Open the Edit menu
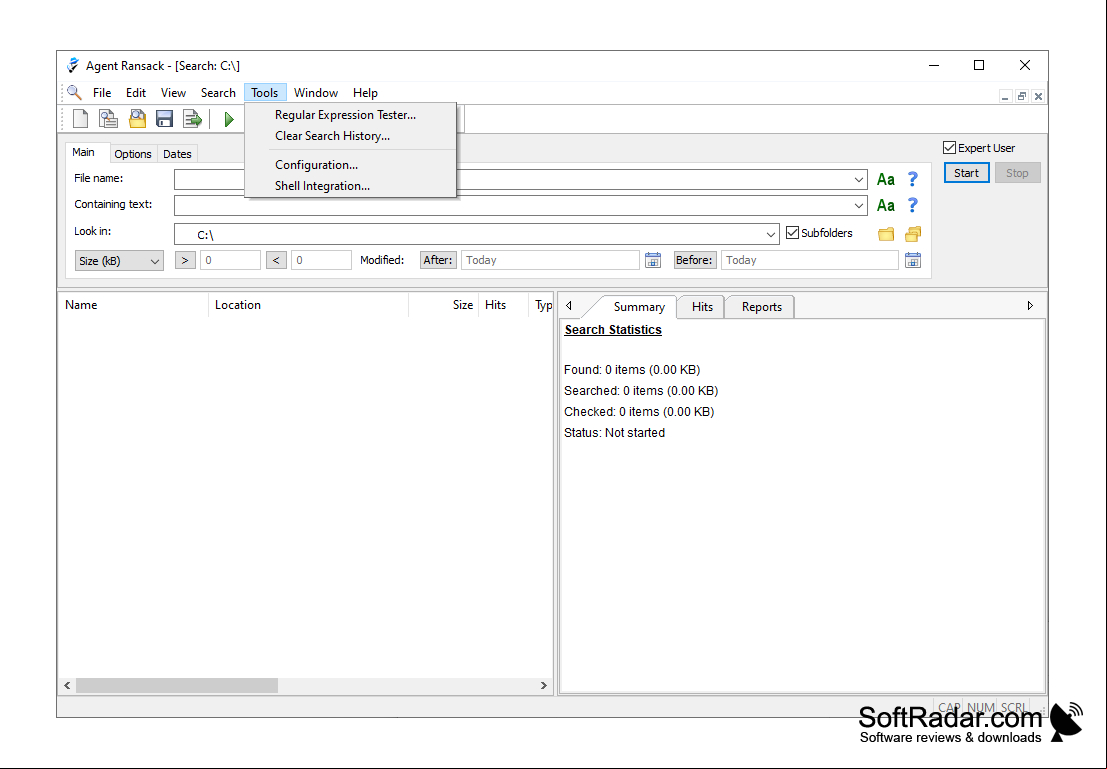 [x=136, y=93]
